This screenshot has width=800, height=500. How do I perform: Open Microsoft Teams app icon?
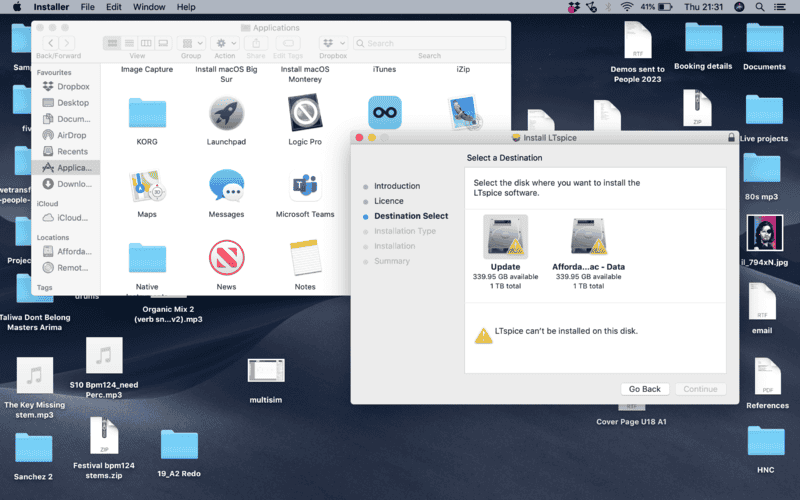click(305, 186)
